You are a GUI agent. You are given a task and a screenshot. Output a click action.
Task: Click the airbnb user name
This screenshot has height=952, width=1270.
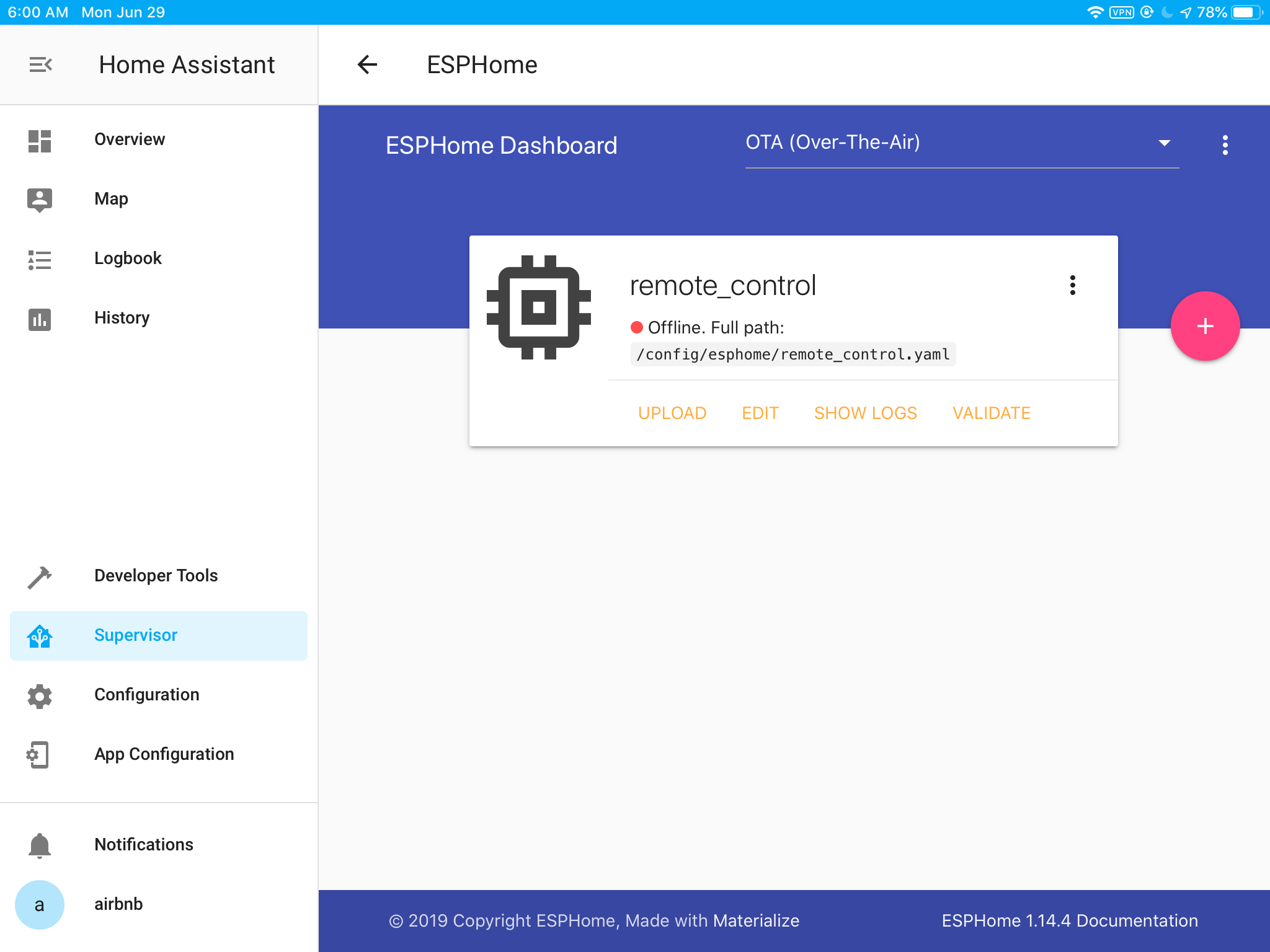point(118,904)
